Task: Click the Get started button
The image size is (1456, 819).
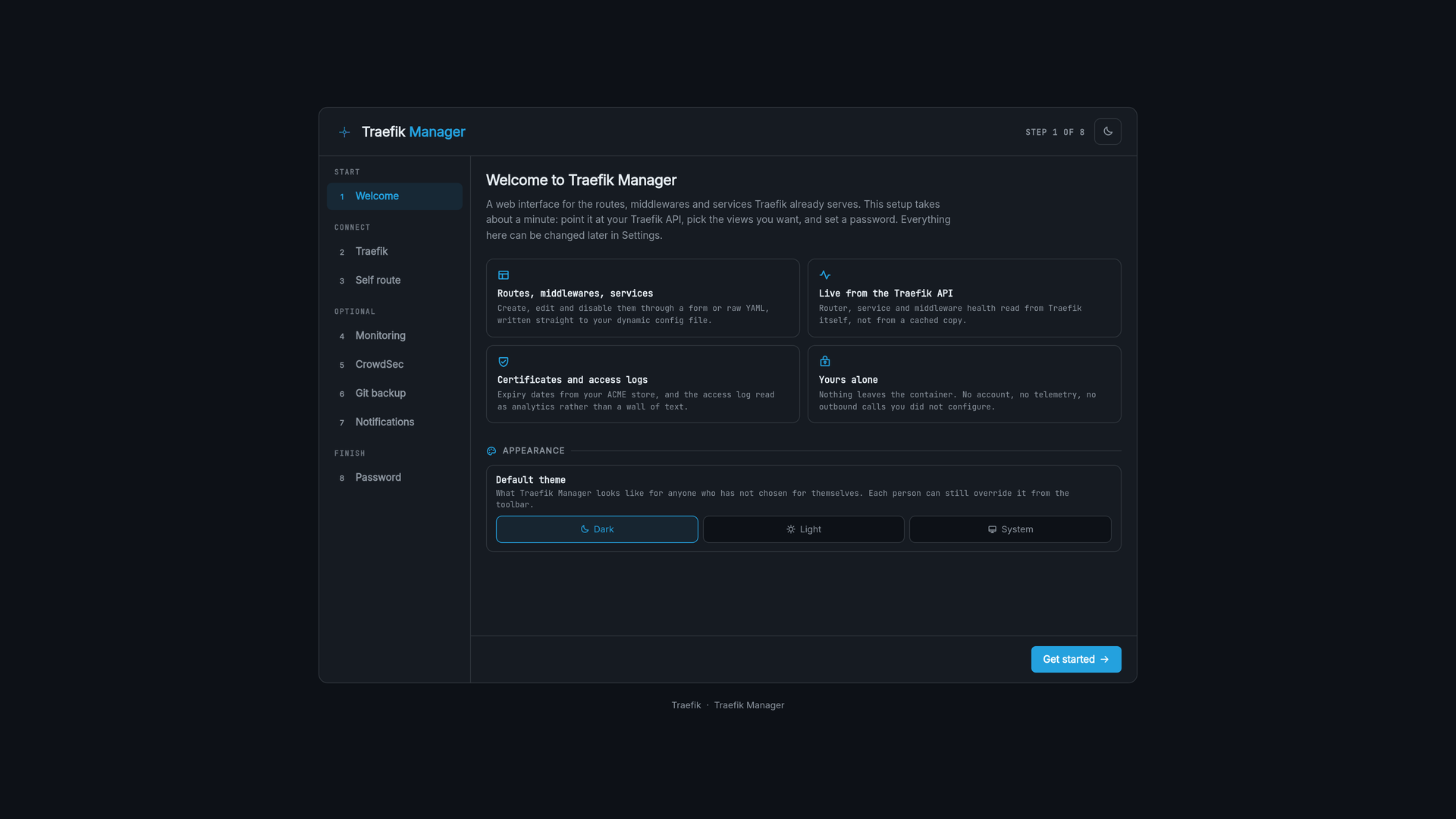Action: tap(1076, 660)
